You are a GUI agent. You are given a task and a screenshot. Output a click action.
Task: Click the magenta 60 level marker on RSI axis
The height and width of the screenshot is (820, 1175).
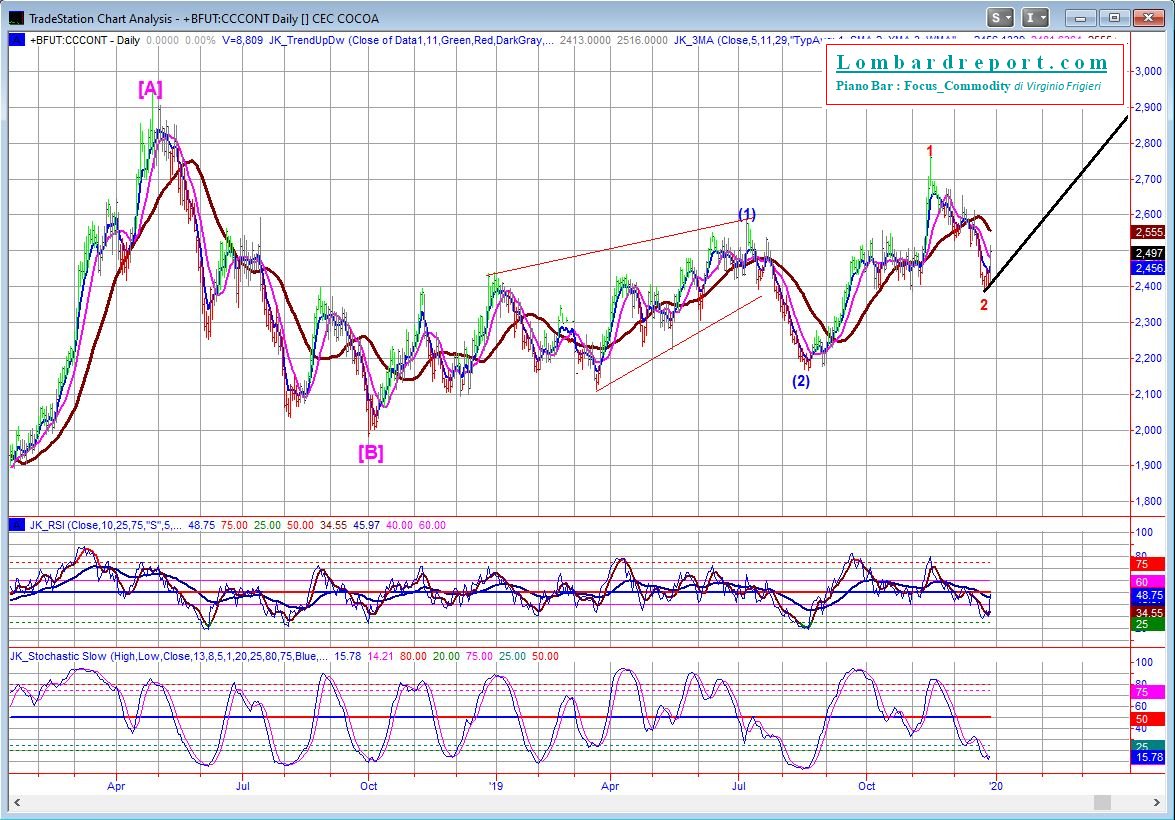(1148, 582)
